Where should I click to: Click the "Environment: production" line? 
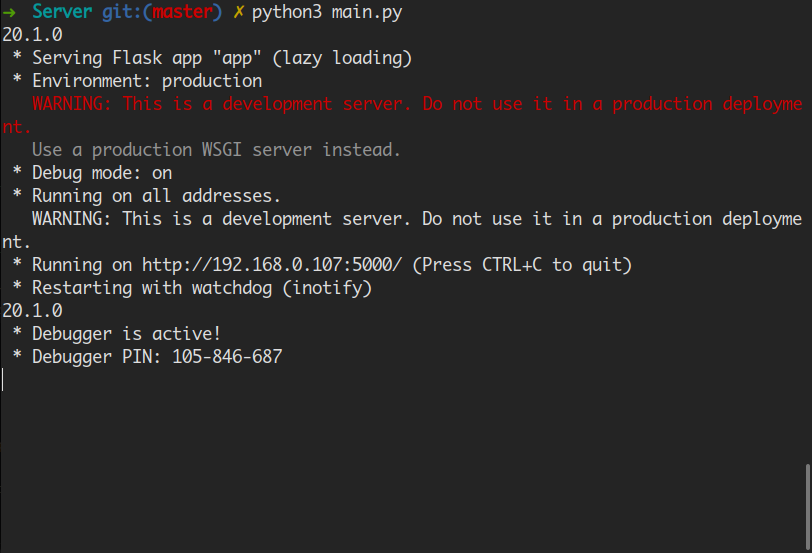point(147,81)
